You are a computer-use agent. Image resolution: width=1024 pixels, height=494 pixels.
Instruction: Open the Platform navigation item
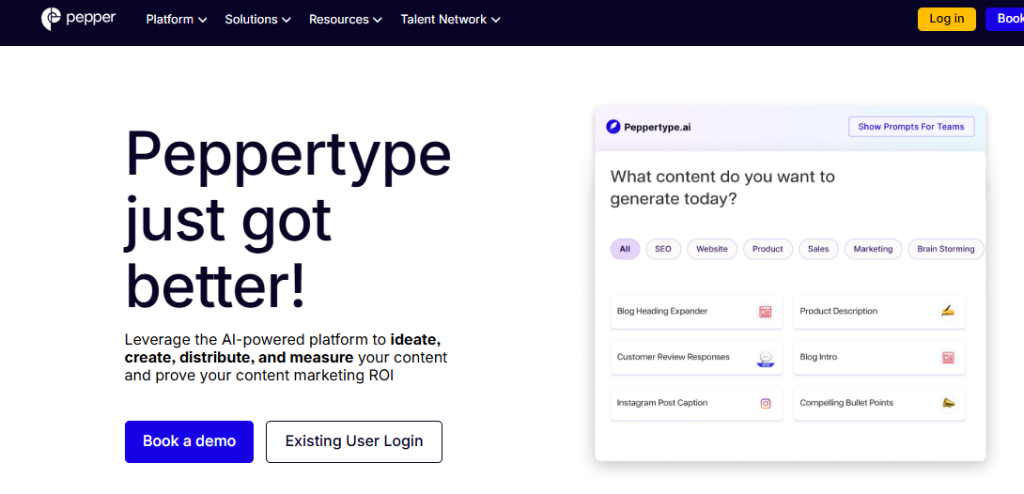click(x=176, y=20)
